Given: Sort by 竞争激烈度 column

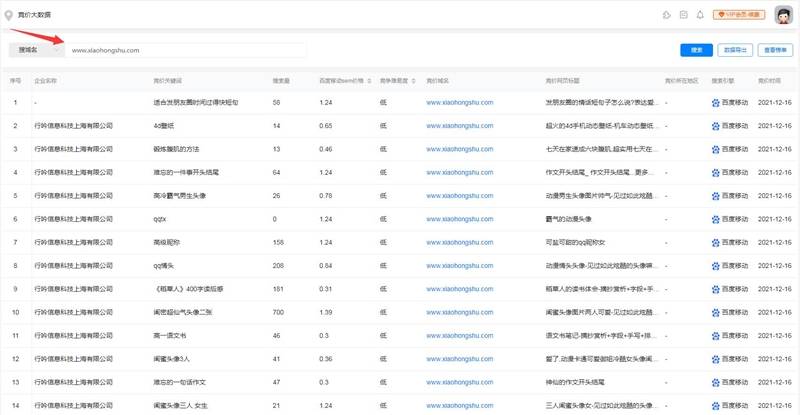Looking at the screenshot, I should pyautogui.click(x=396, y=80).
